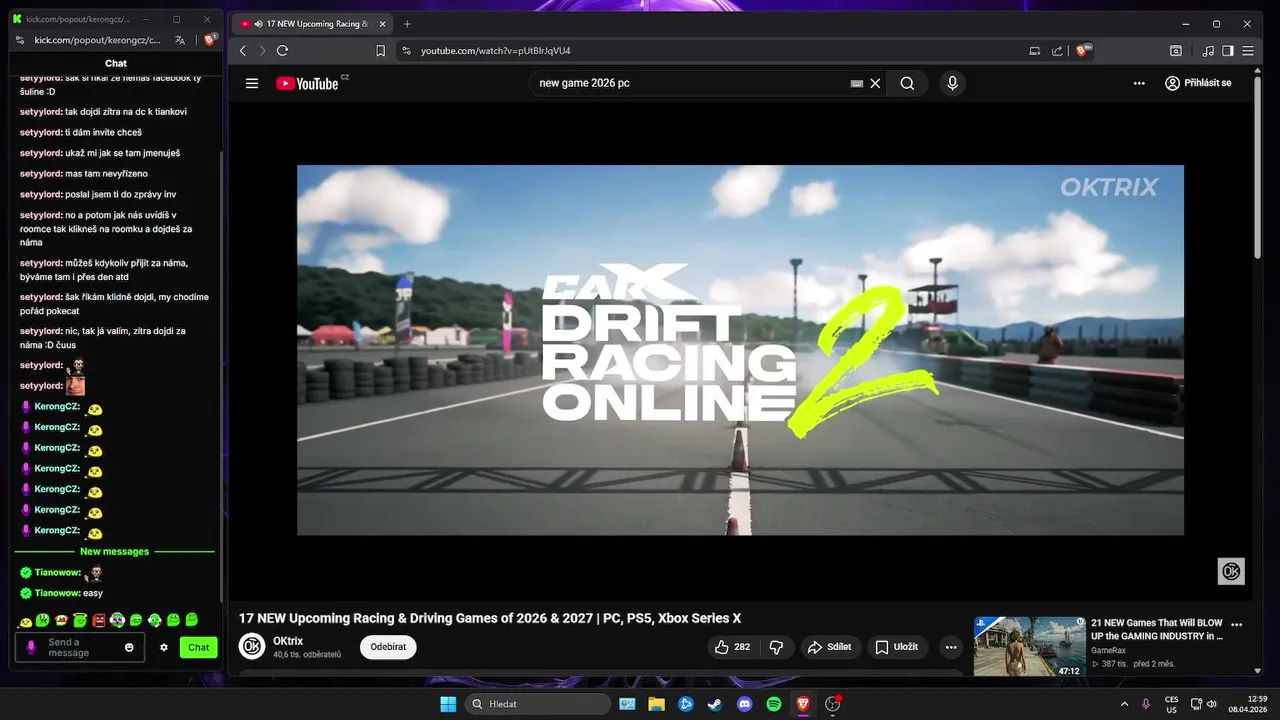Open emoji picker in Kick chat
Viewport: 1280px width, 720px height.
click(x=129, y=647)
